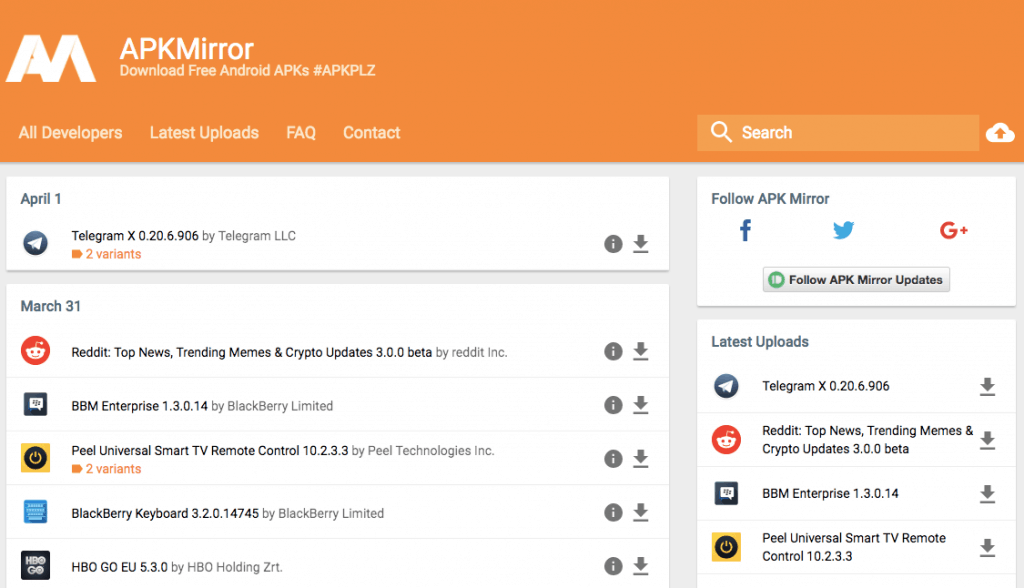Show info for Reddit 3.0.0 beta
This screenshot has height=588, width=1024.
coord(613,351)
